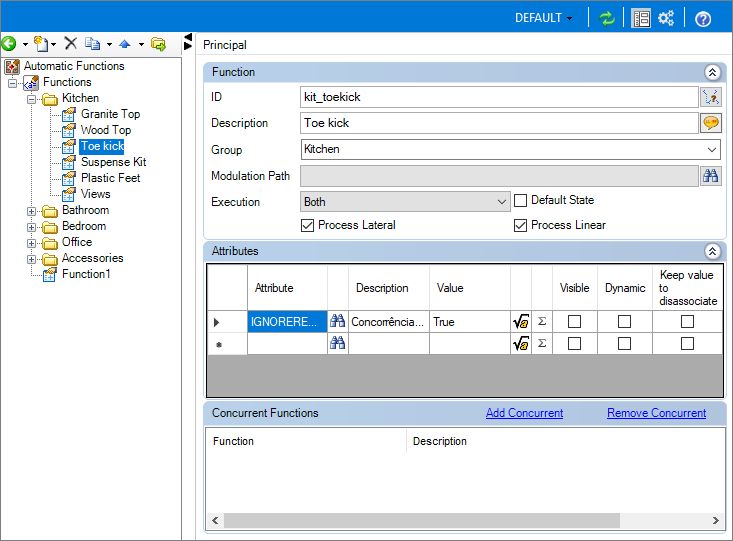Click the Remove Concurrent link
Screen dimensions: 733x541
point(656,413)
